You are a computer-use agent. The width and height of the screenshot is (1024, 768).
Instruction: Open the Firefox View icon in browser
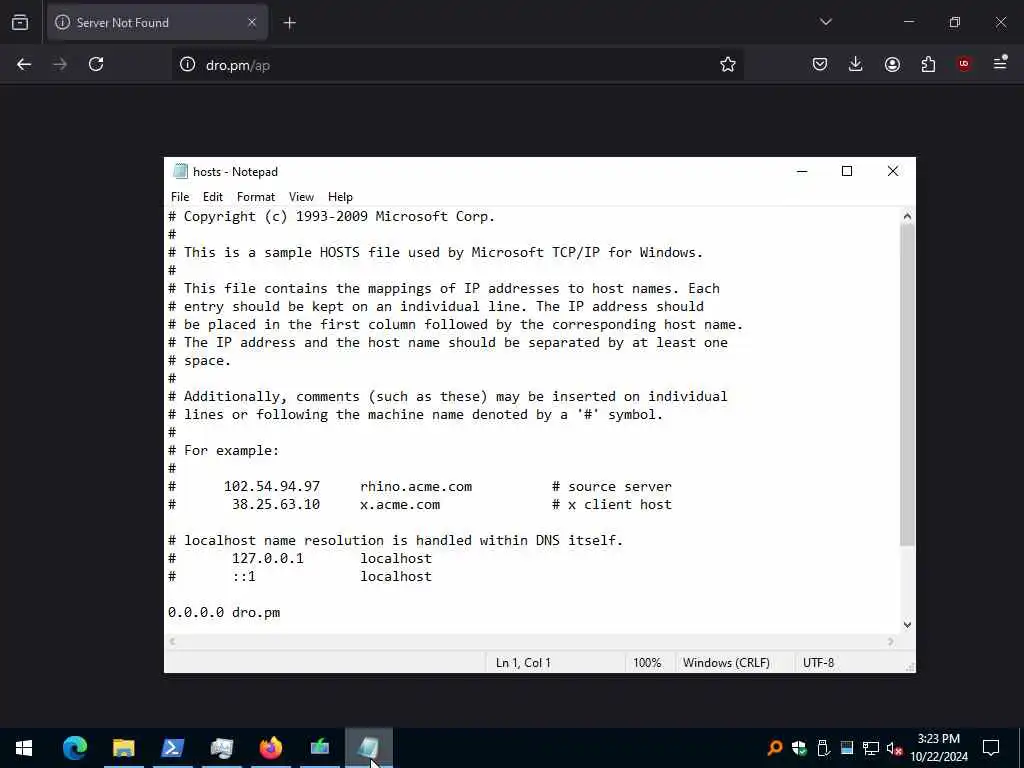[x=20, y=23]
